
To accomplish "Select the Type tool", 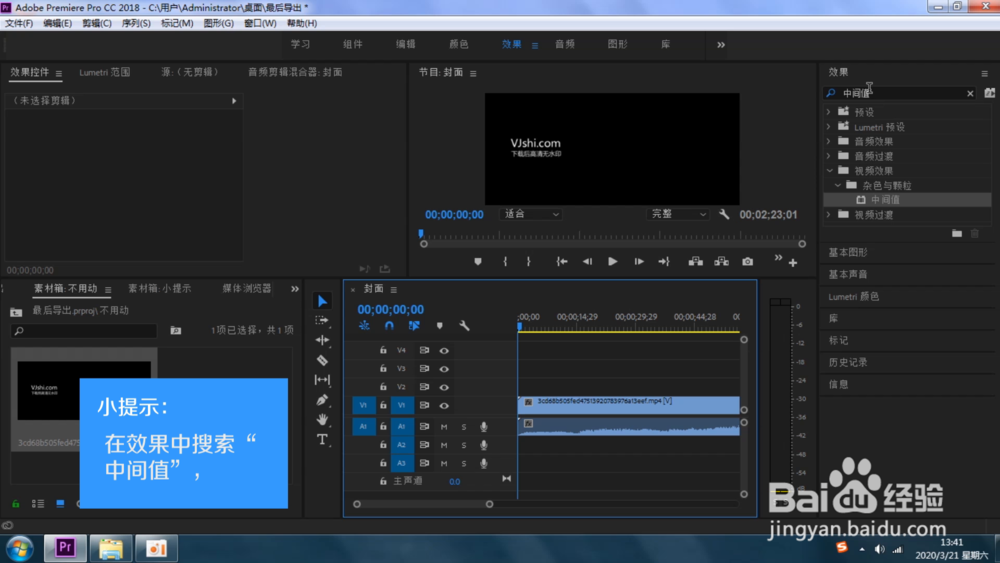I will click(x=322, y=439).
